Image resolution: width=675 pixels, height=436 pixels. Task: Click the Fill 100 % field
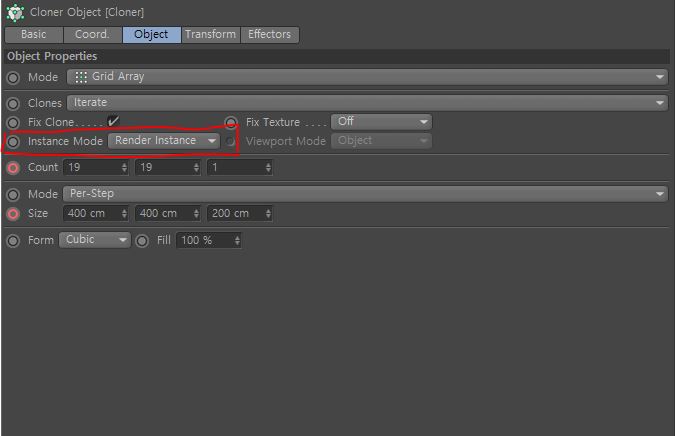tap(209, 240)
